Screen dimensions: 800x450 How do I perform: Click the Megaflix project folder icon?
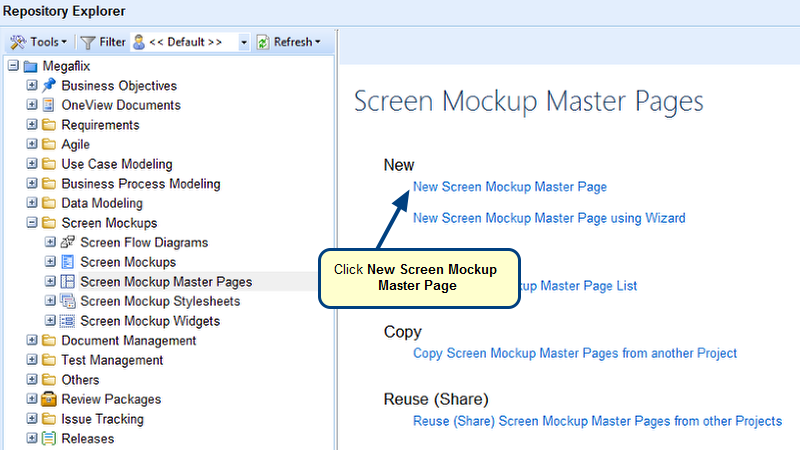click(x=30, y=66)
